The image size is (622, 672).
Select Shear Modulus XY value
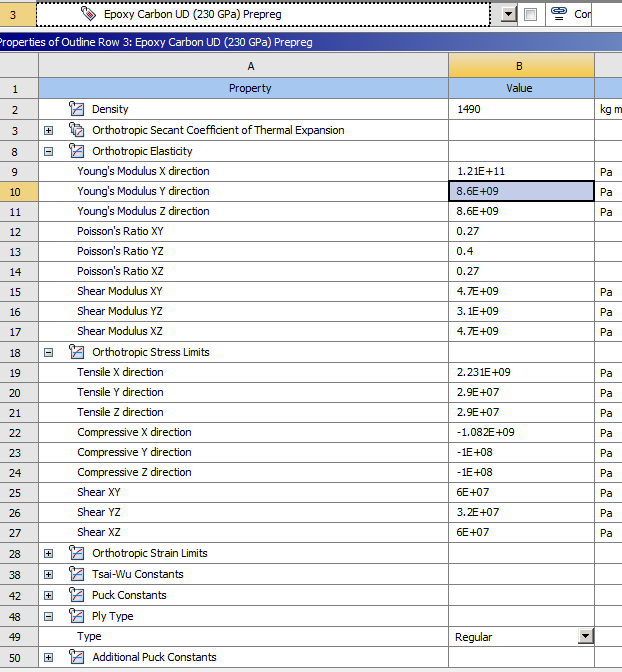pyautogui.click(x=521, y=291)
